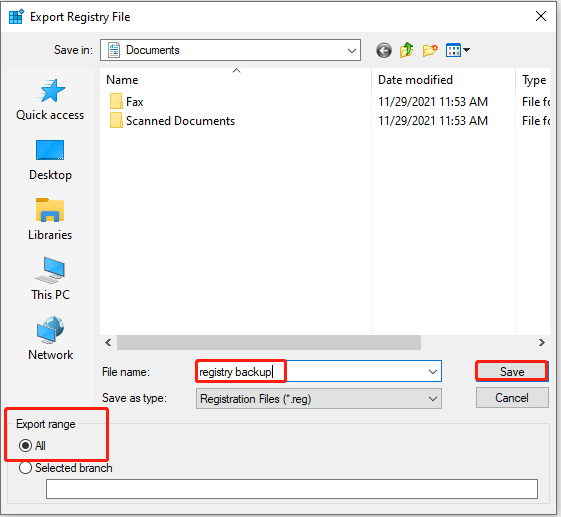Click the horizontal scrollbar right arrow
Viewport: 561px width, 517px height.
(x=542, y=342)
